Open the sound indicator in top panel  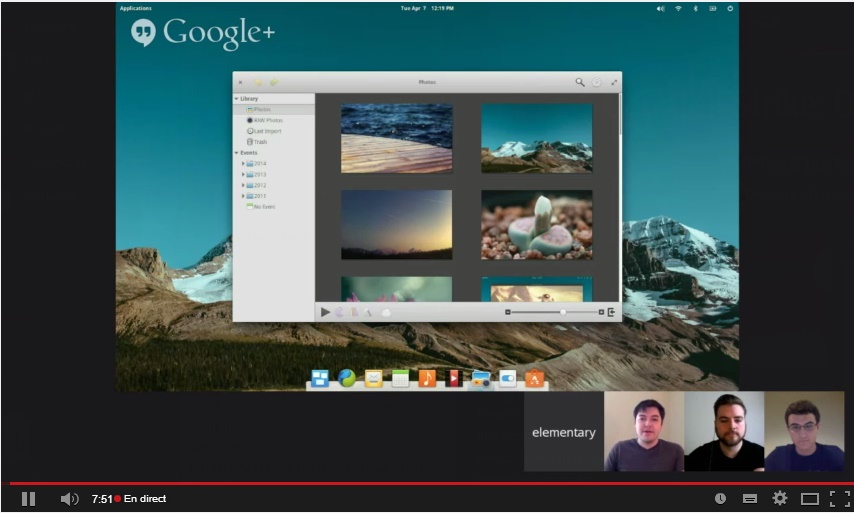pos(661,9)
